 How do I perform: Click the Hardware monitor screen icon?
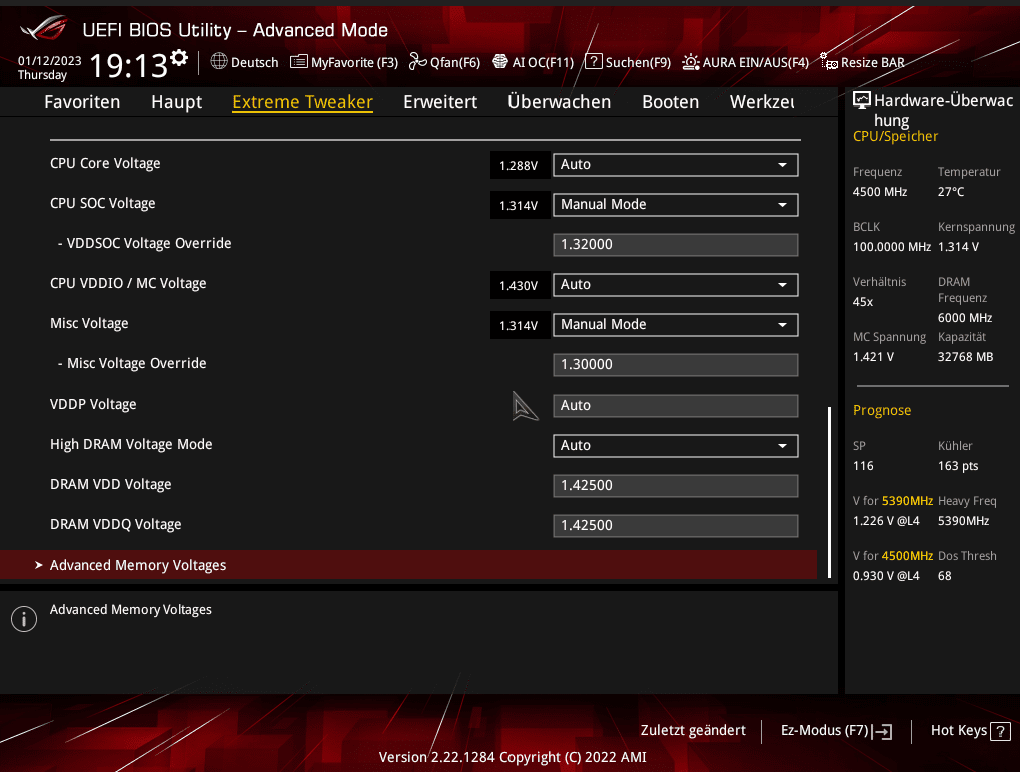pyautogui.click(x=862, y=100)
